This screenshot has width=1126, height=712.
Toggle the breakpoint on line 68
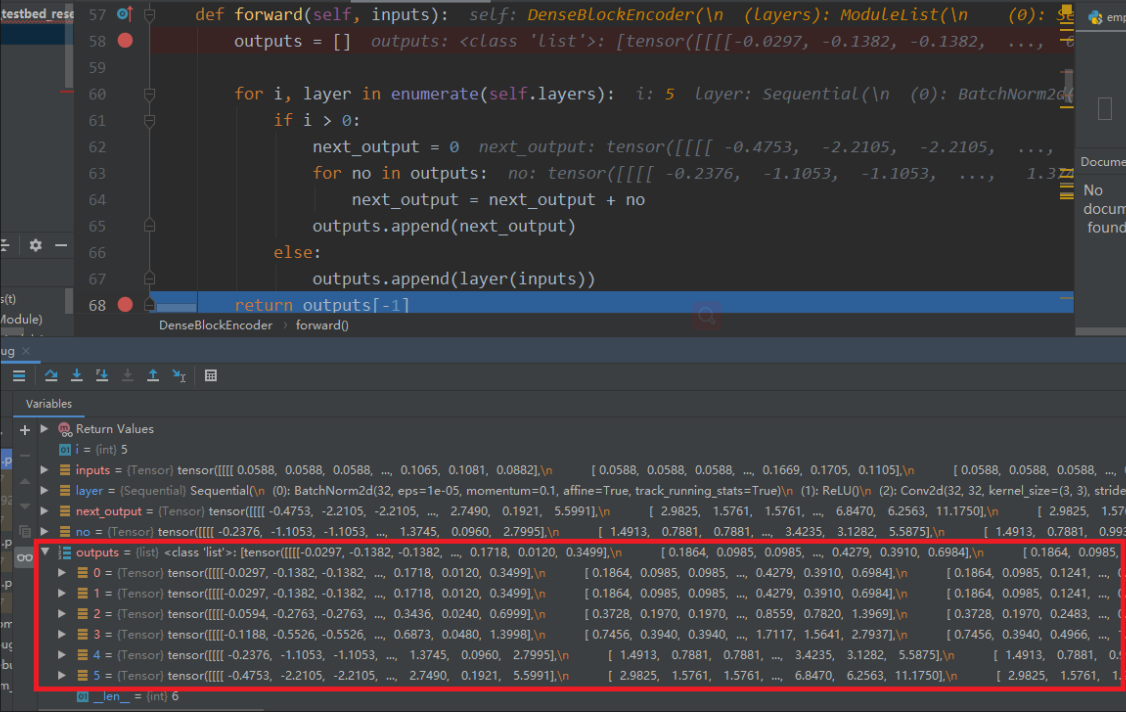pos(124,305)
